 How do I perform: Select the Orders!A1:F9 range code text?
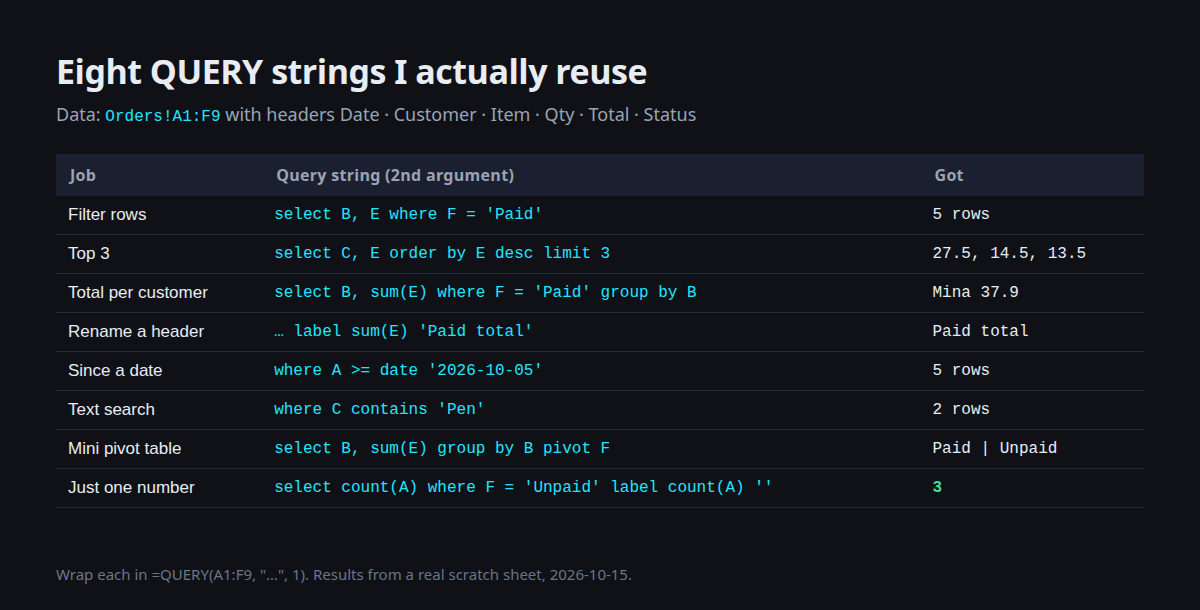[163, 116]
